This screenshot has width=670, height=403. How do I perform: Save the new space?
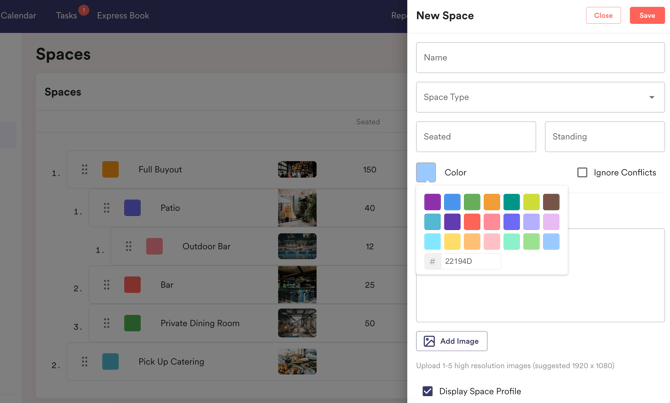tap(647, 15)
